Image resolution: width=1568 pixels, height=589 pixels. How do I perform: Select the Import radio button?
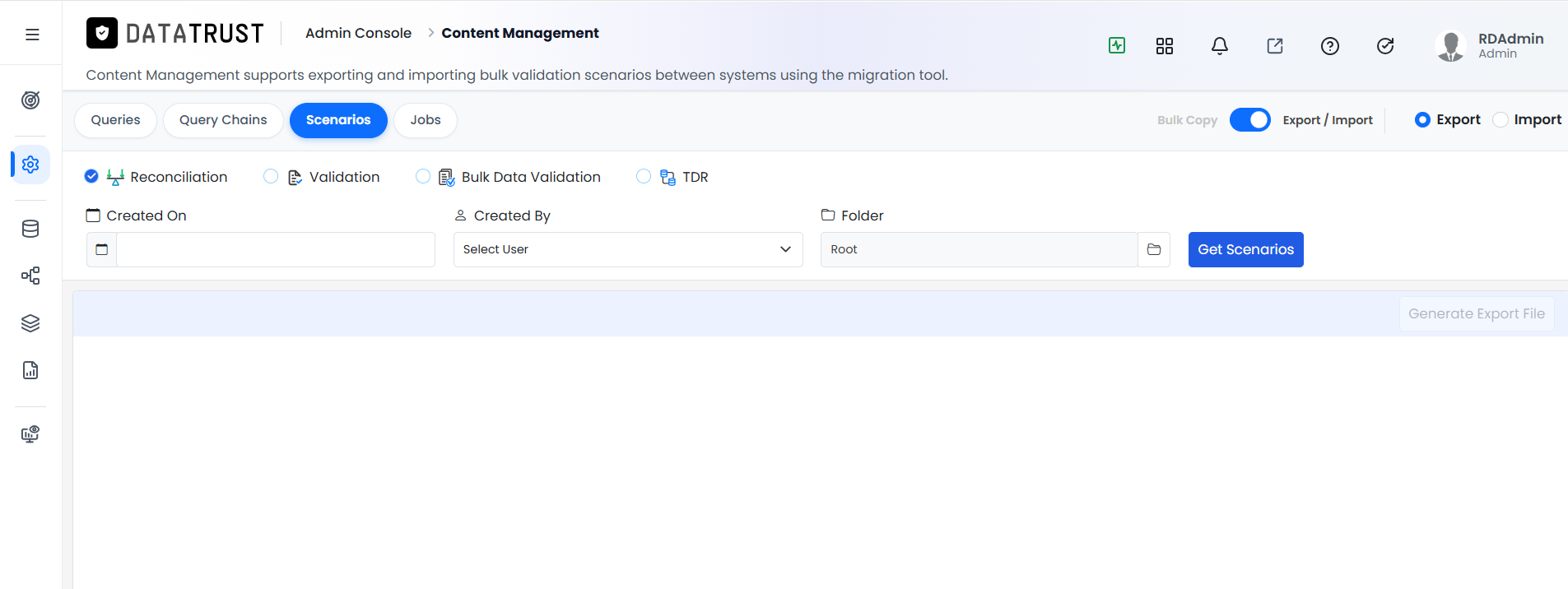[1501, 120]
